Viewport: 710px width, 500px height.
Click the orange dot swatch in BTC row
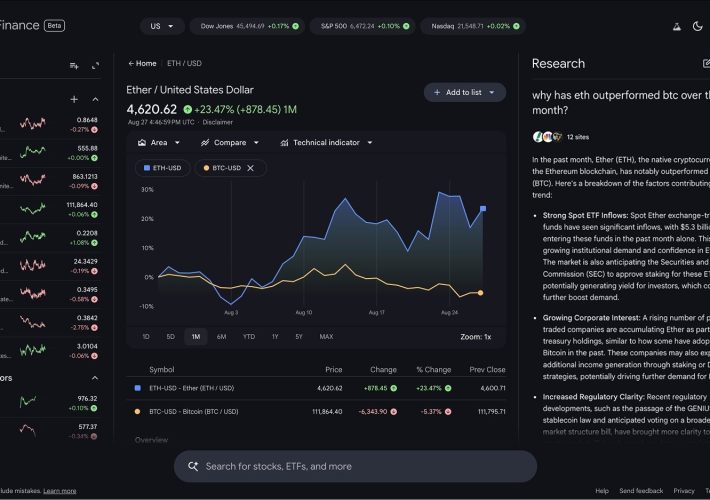137,412
